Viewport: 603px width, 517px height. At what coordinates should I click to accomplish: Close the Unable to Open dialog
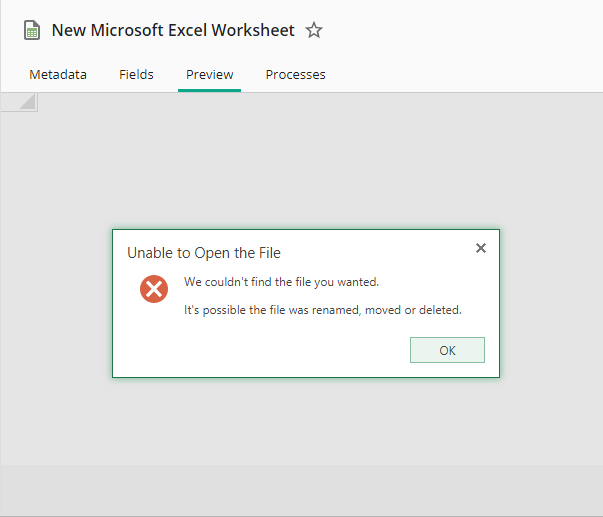pos(481,248)
